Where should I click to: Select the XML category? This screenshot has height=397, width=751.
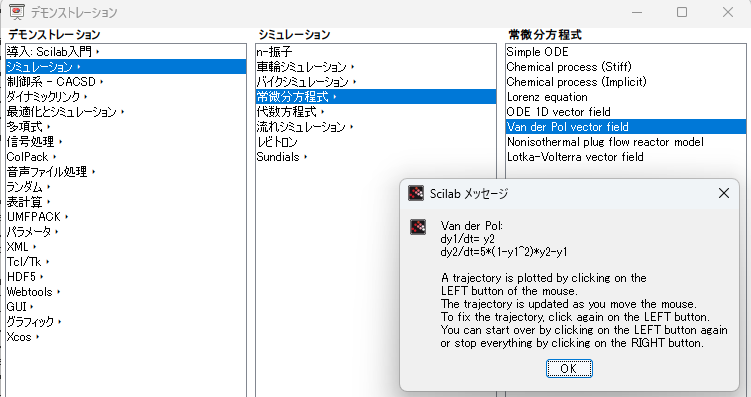pyautogui.click(x=126, y=247)
